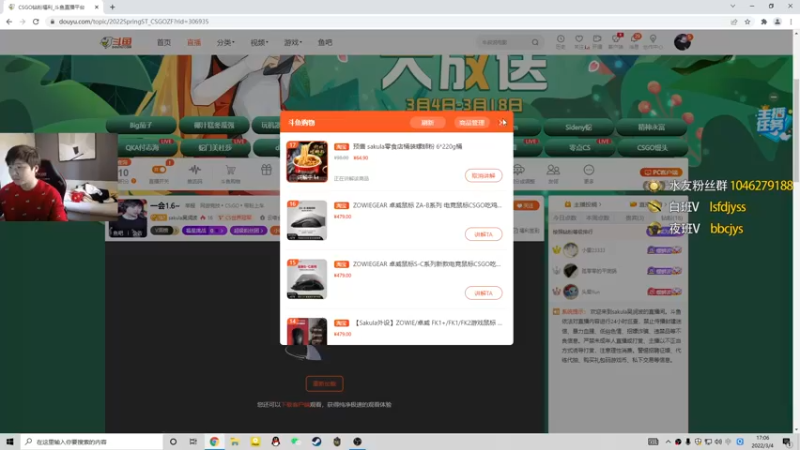Open the sakula noodle product thumbnail
The width and height of the screenshot is (800, 450).
click(307, 161)
